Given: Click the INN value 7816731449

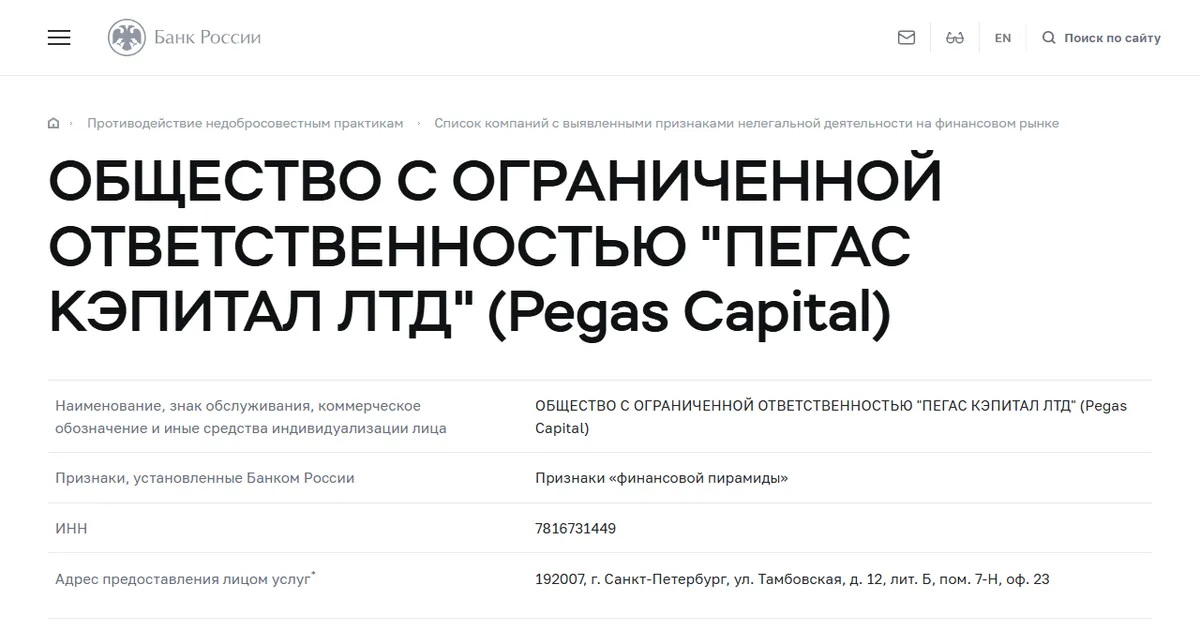Looking at the screenshot, I should (x=576, y=528).
